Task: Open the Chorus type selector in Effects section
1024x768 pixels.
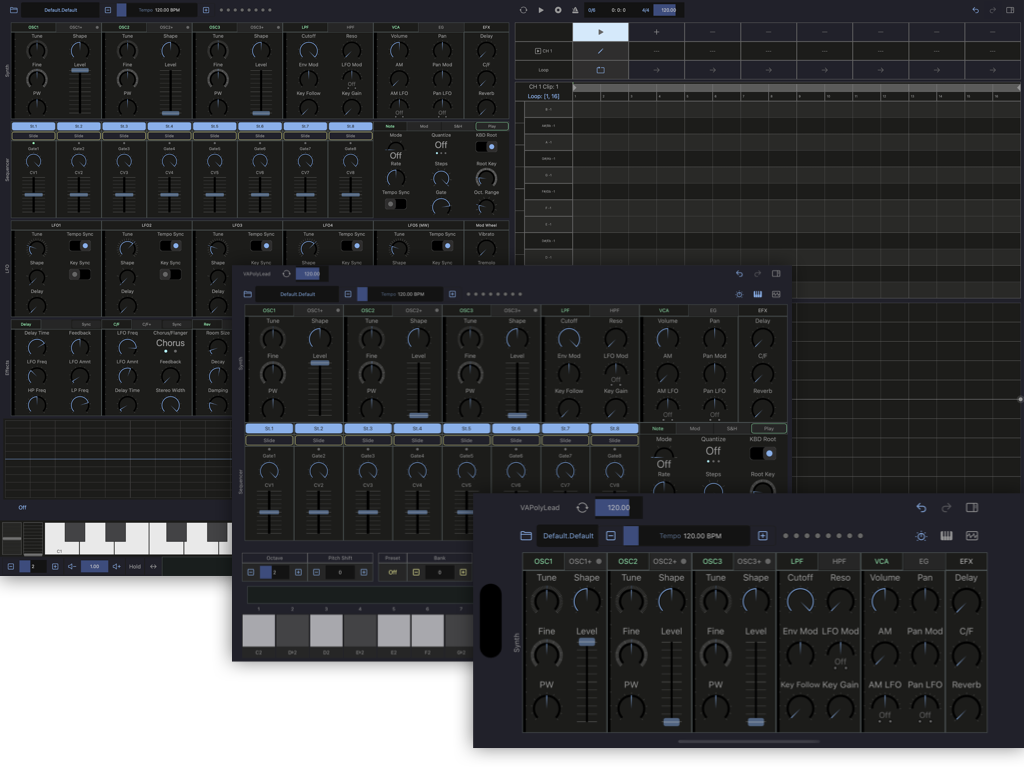Action: pyautogui.click(x=170, y=345)
